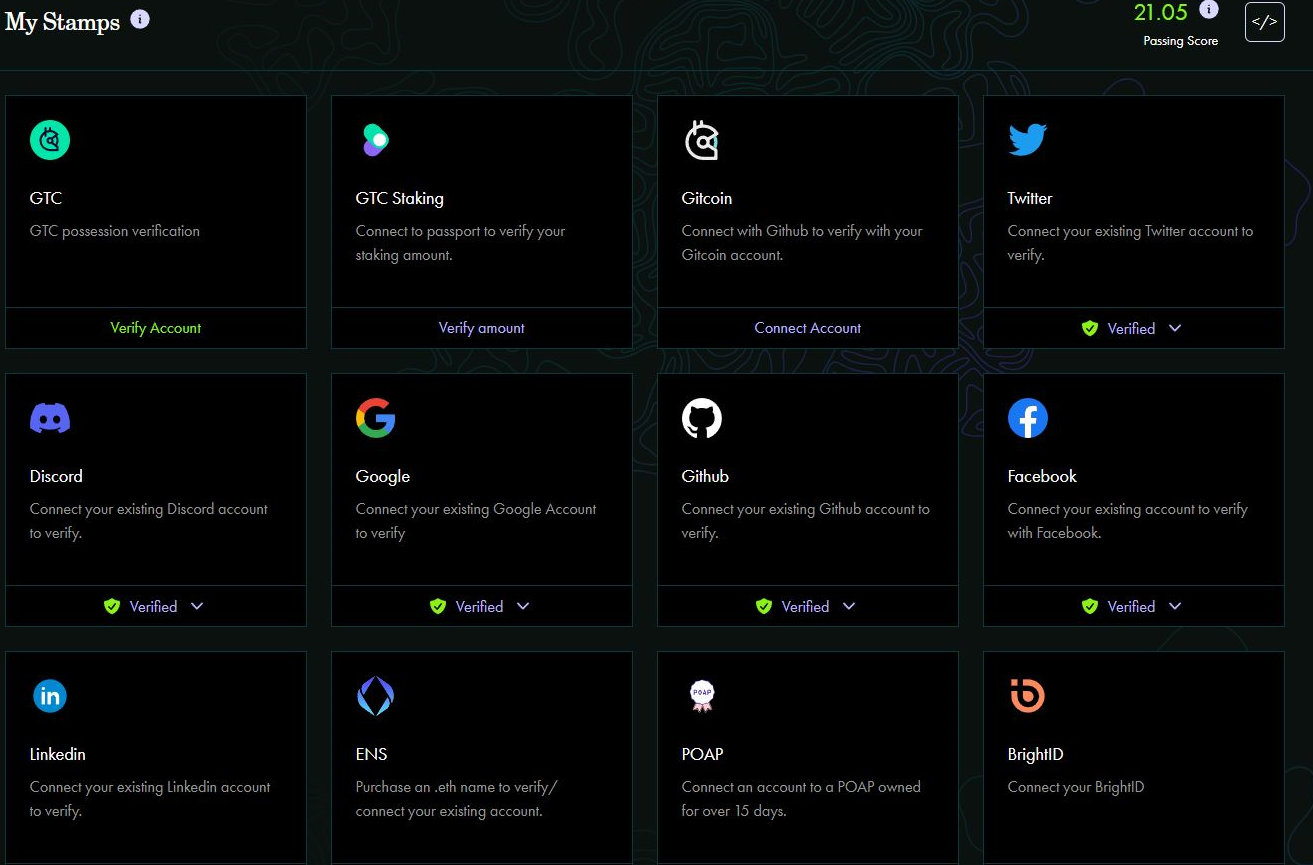
Task: Click 'Connect with Github to verify' description
Action: click(x=802, y=243)
